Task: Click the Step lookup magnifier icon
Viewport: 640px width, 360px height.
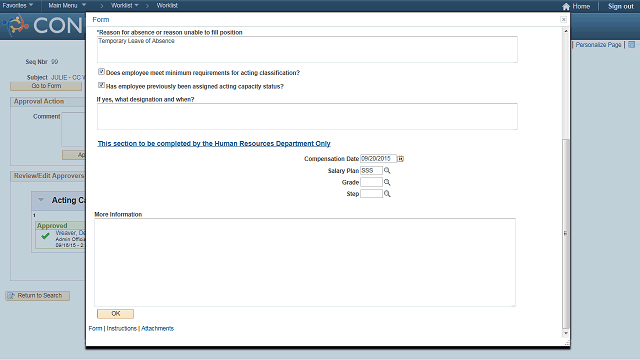Action: pos(387,194)
